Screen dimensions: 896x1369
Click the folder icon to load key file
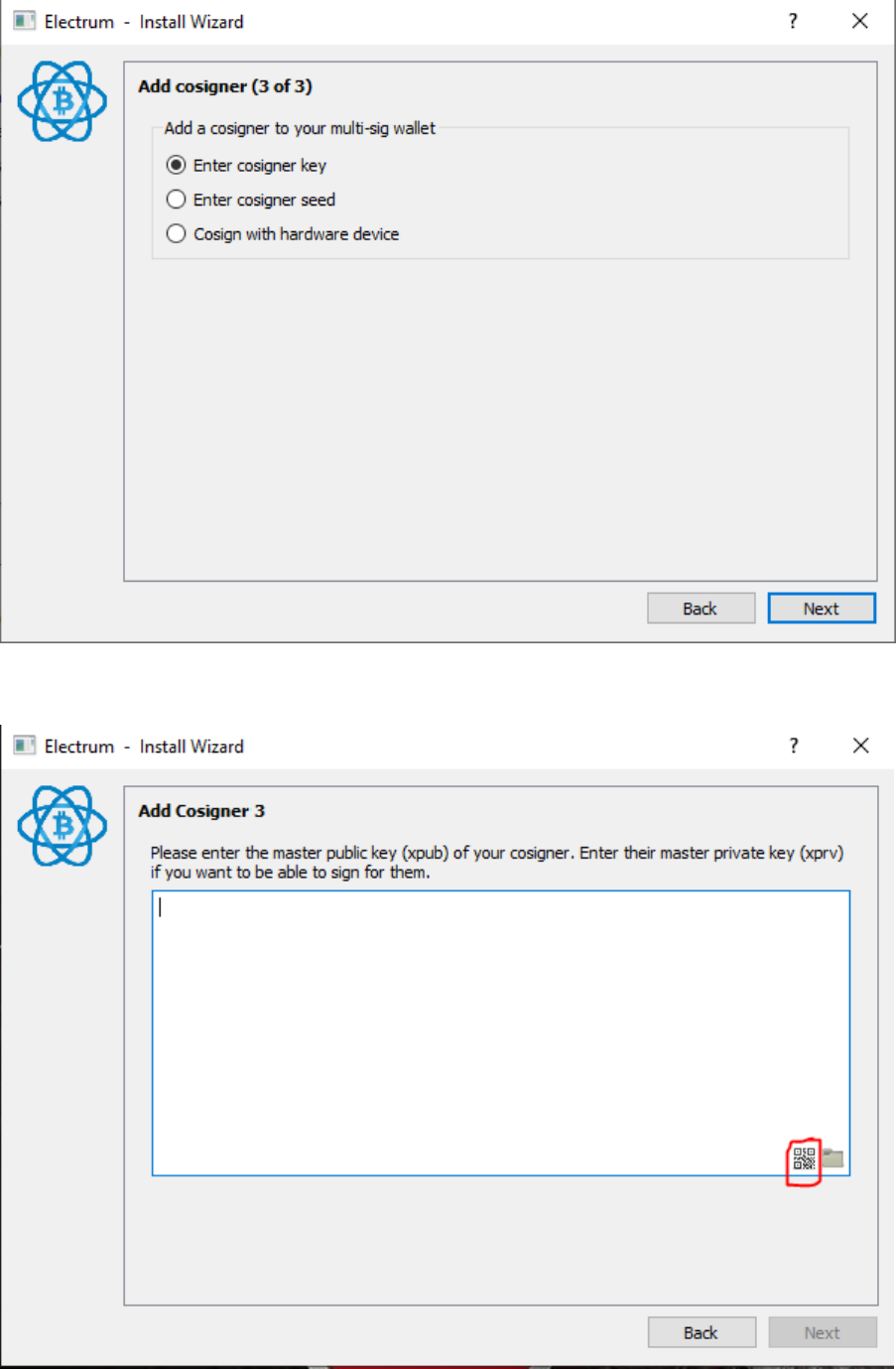coord(833,1158)
